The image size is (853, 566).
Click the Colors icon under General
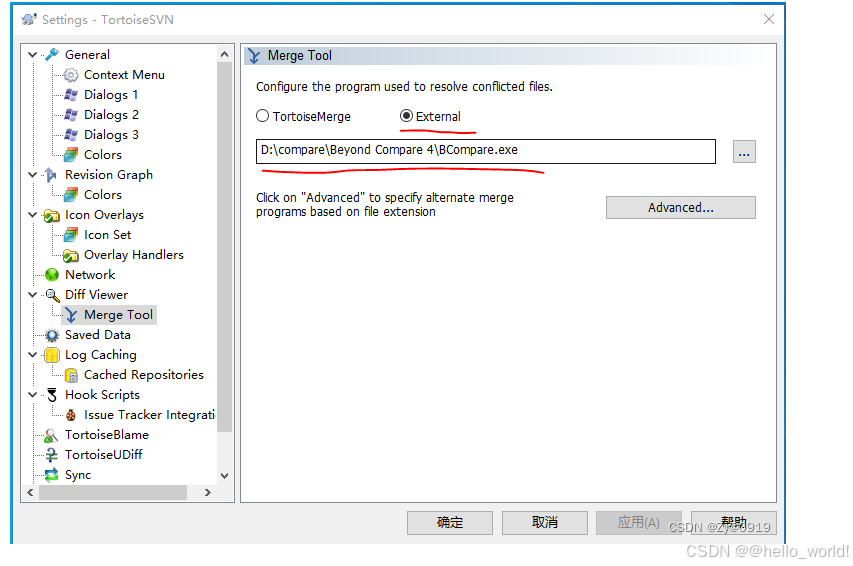pyautogui.click(x=71, y=155)
